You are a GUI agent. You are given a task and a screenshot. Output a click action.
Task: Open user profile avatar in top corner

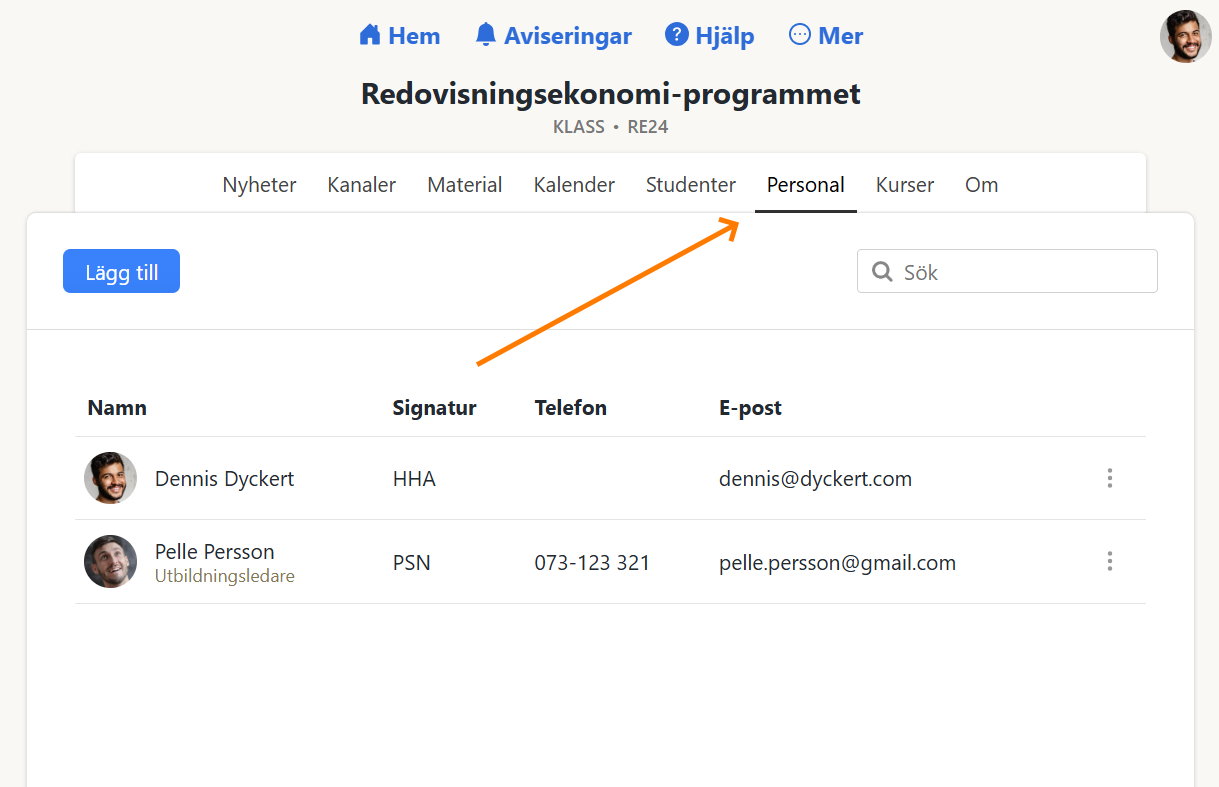point(1185,37)
